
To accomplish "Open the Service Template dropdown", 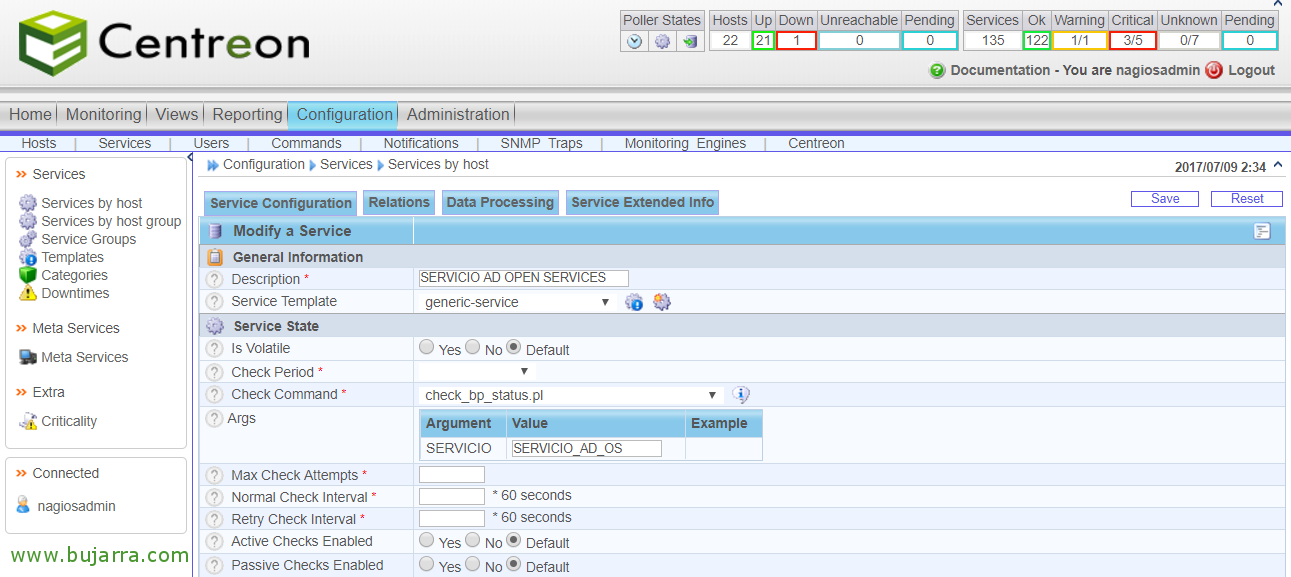I will pyautogui.click(x=516, y=302).
